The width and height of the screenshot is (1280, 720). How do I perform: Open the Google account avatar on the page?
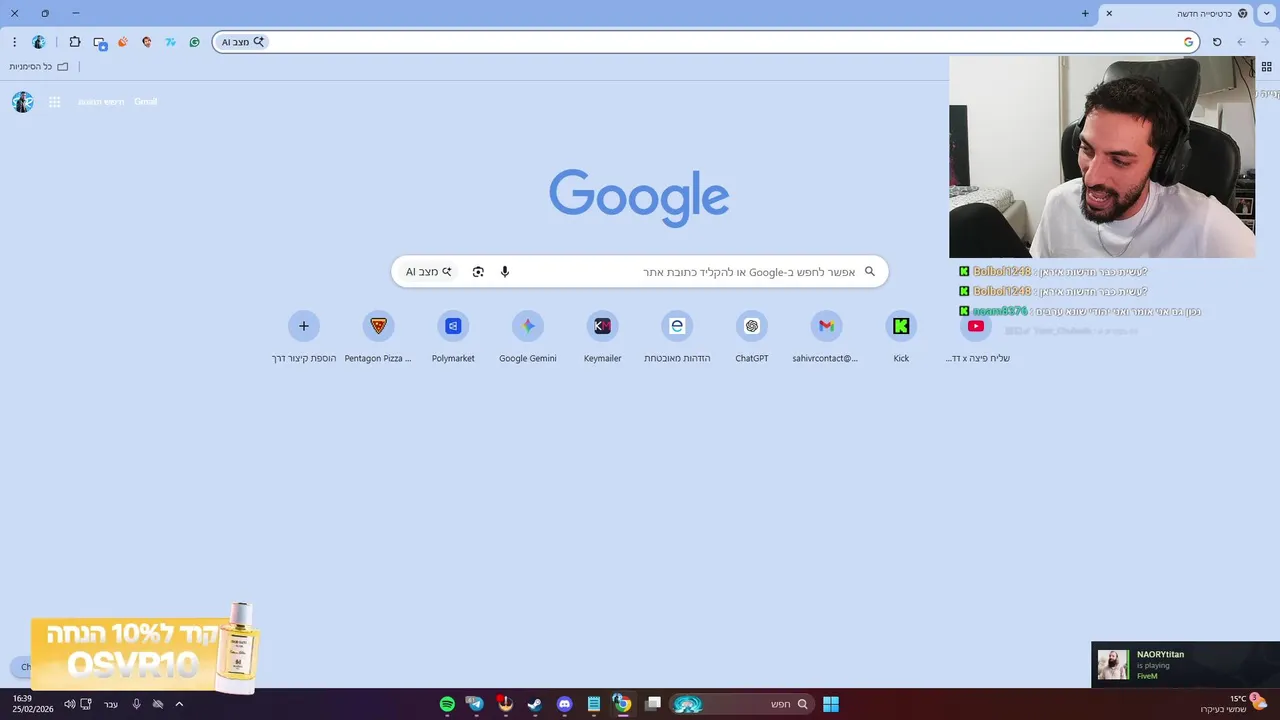point(23,102)
